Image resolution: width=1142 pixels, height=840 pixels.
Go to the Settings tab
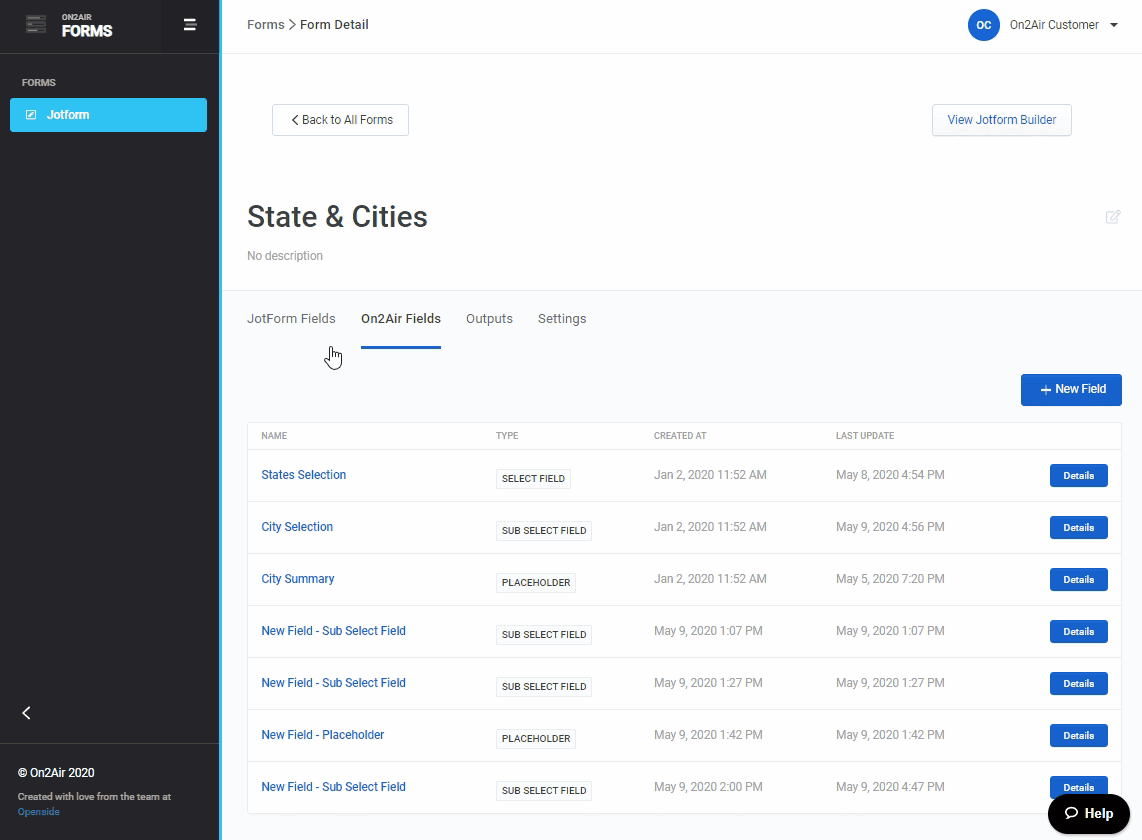click(x=562, y=319)
